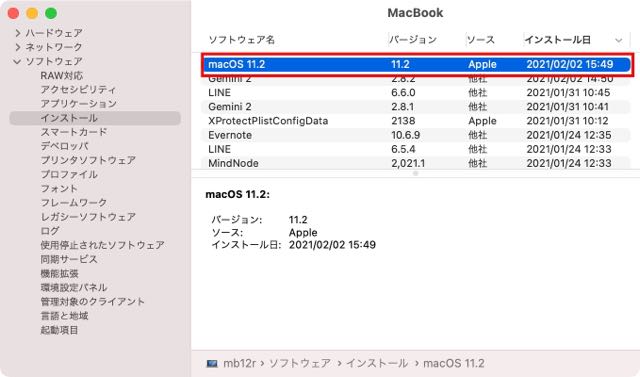Click detail value 2021/02/02 15:49

pos(332,245)
